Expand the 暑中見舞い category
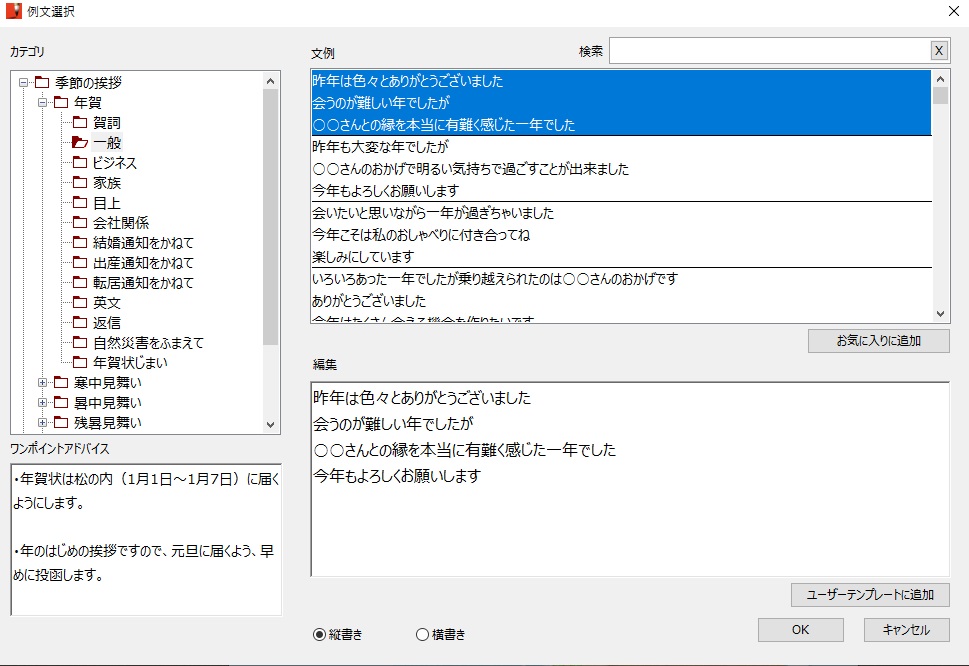 [42, 403]
